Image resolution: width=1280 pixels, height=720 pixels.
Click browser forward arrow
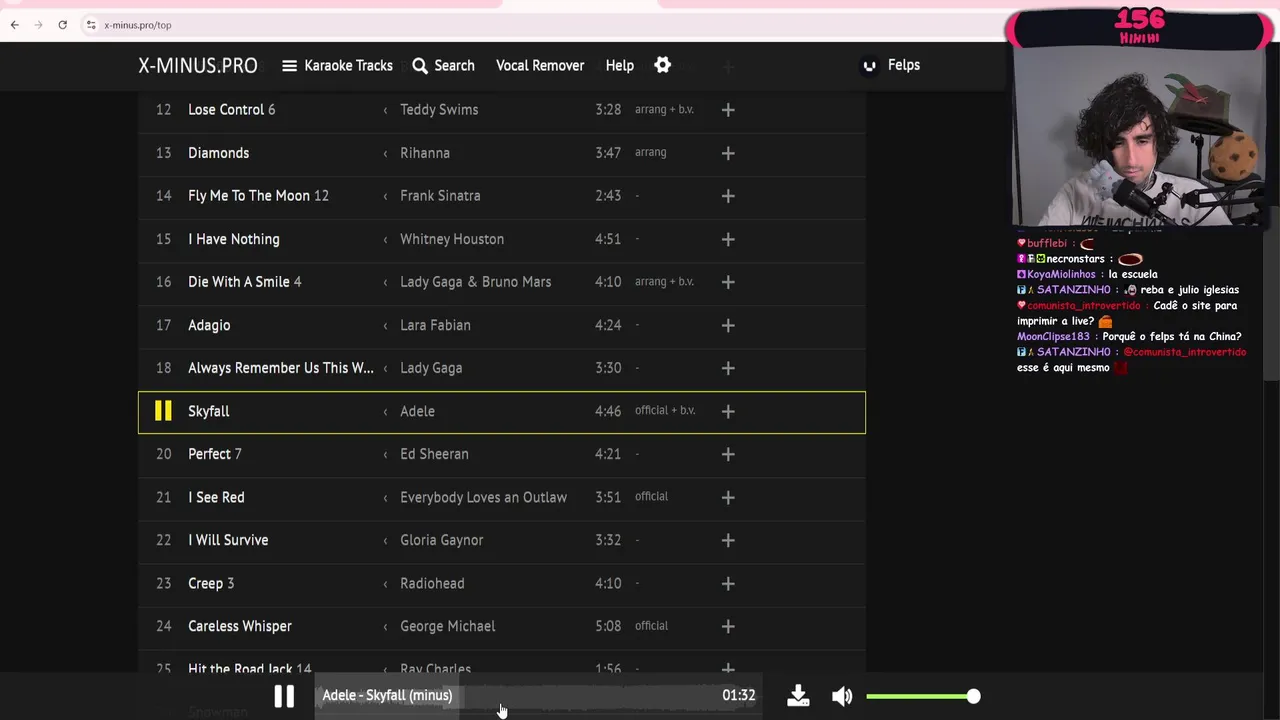pyautogui.click(x=39, y=25)
